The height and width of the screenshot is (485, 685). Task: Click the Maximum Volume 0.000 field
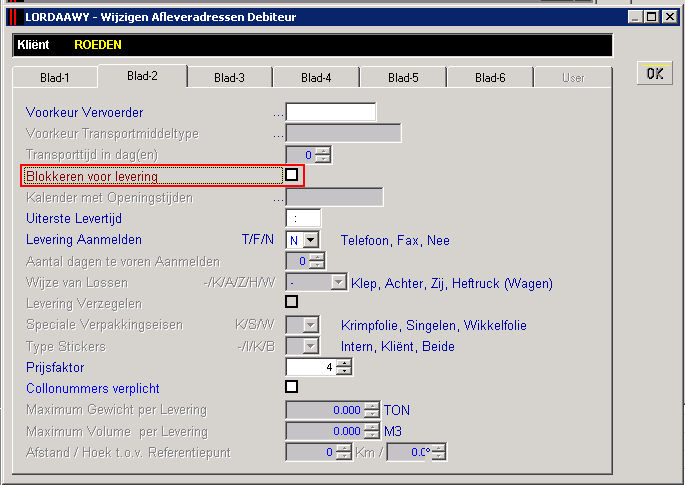325,431
